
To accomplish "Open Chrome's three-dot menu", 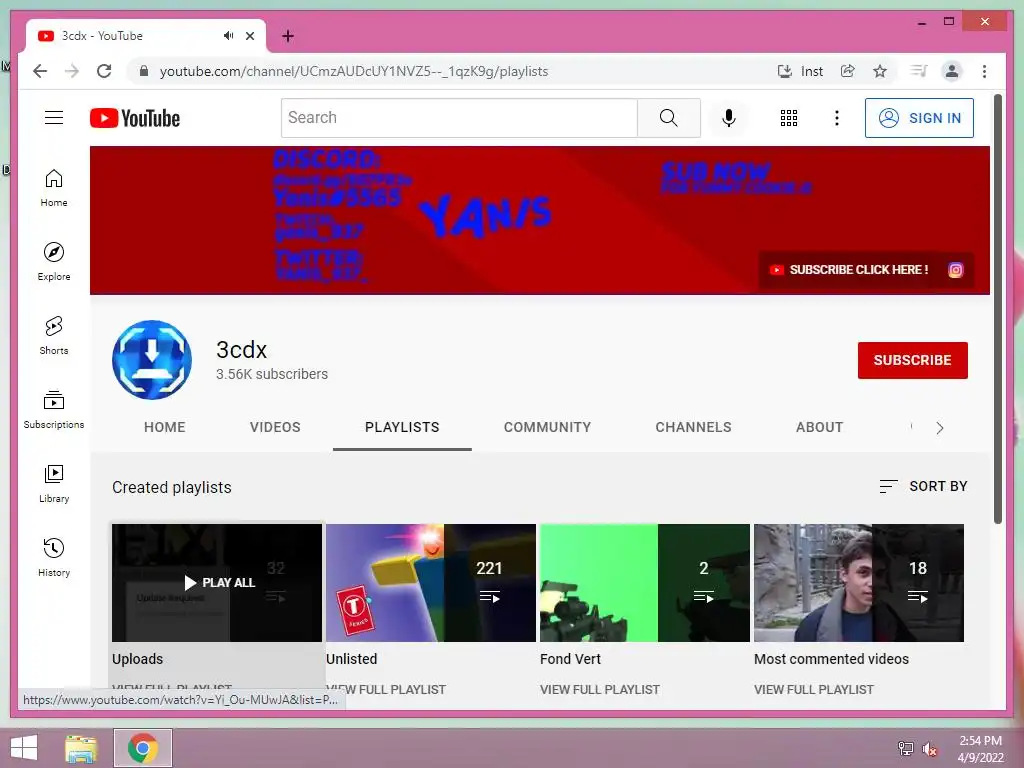I will pos(984,71).
